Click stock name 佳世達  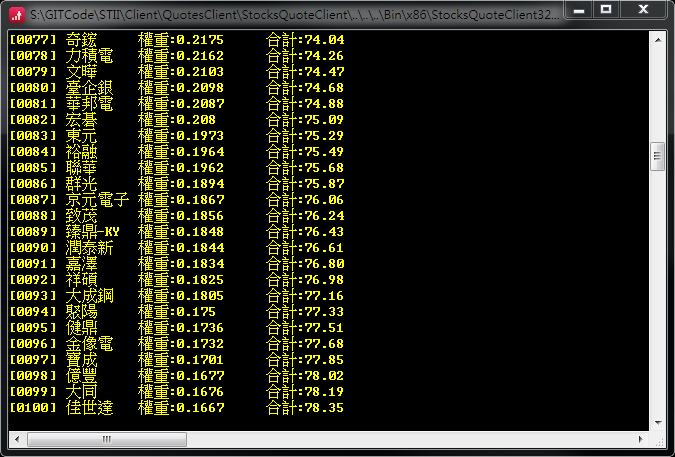click(89, 408)
